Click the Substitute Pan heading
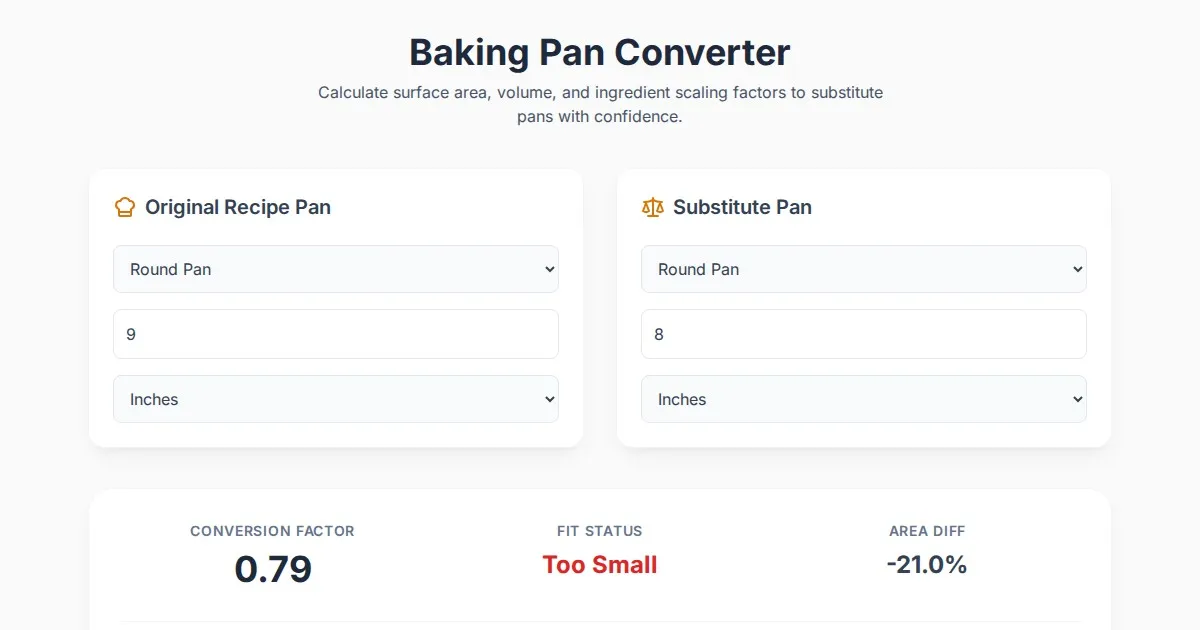 click(x=742, y=207)
